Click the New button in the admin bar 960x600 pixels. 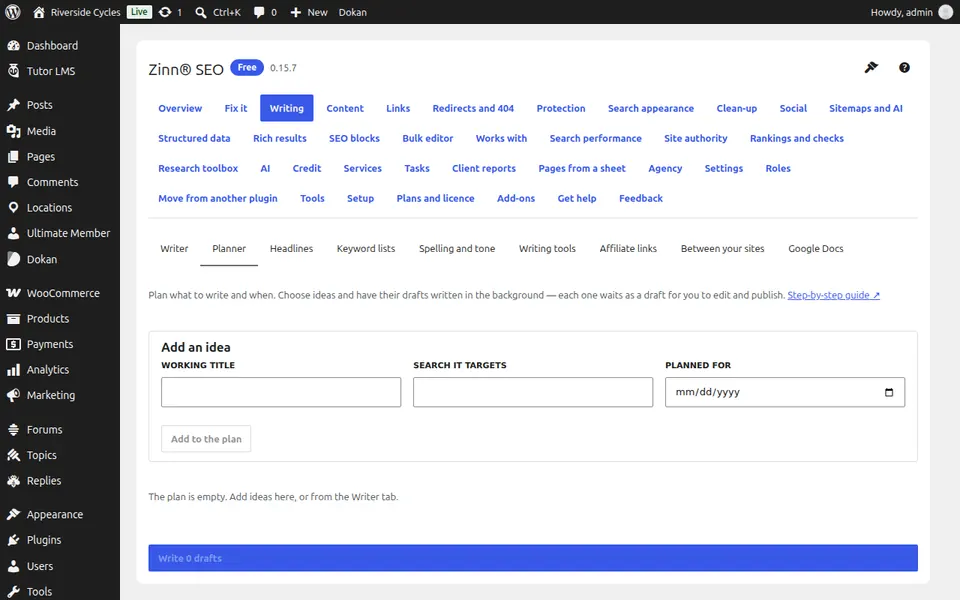tap(309, 12)
